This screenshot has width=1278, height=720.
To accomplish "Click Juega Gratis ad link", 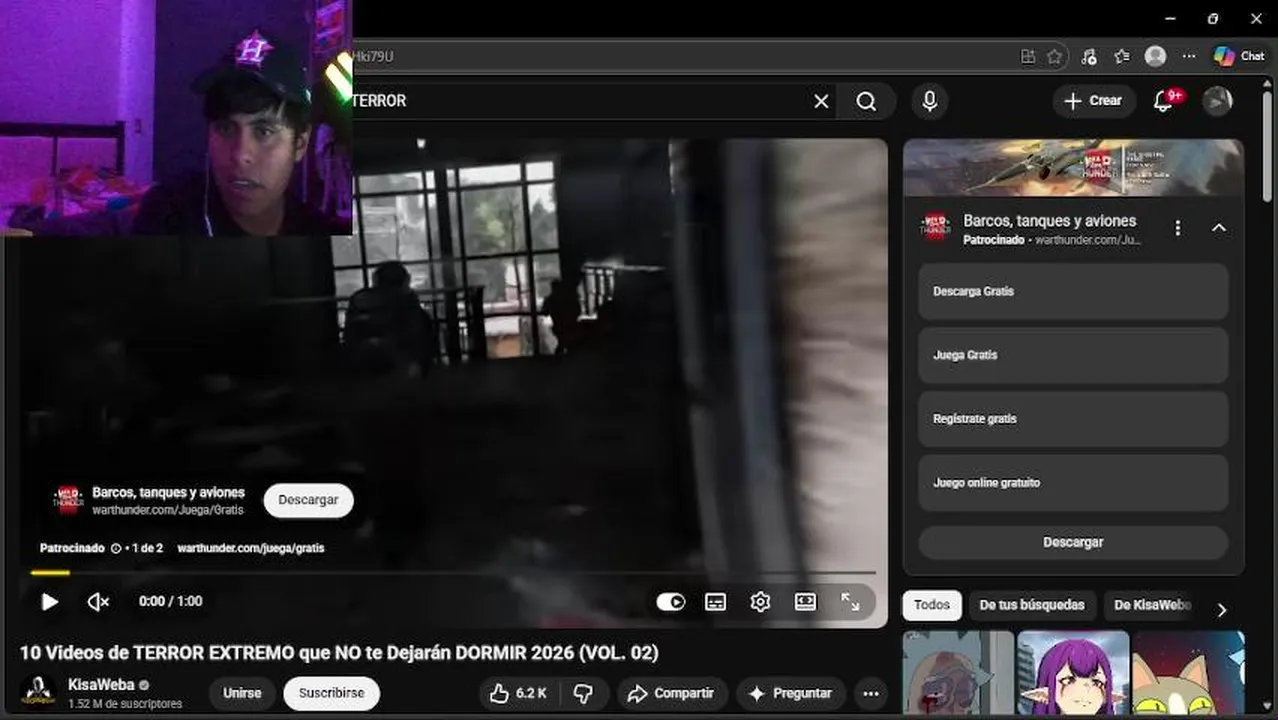I will click(1073, 355).
